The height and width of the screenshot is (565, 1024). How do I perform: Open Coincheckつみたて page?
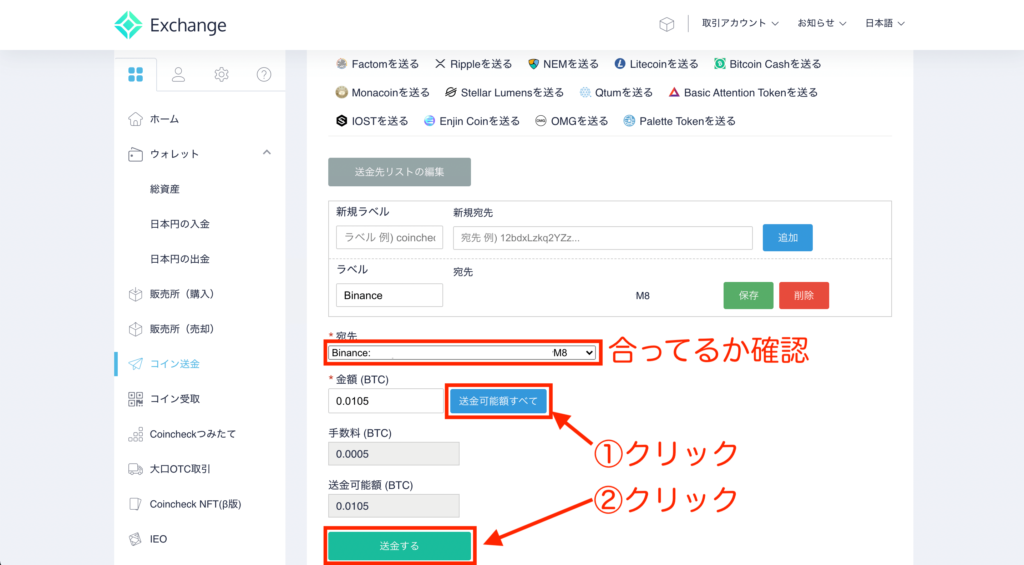point(193,434)
